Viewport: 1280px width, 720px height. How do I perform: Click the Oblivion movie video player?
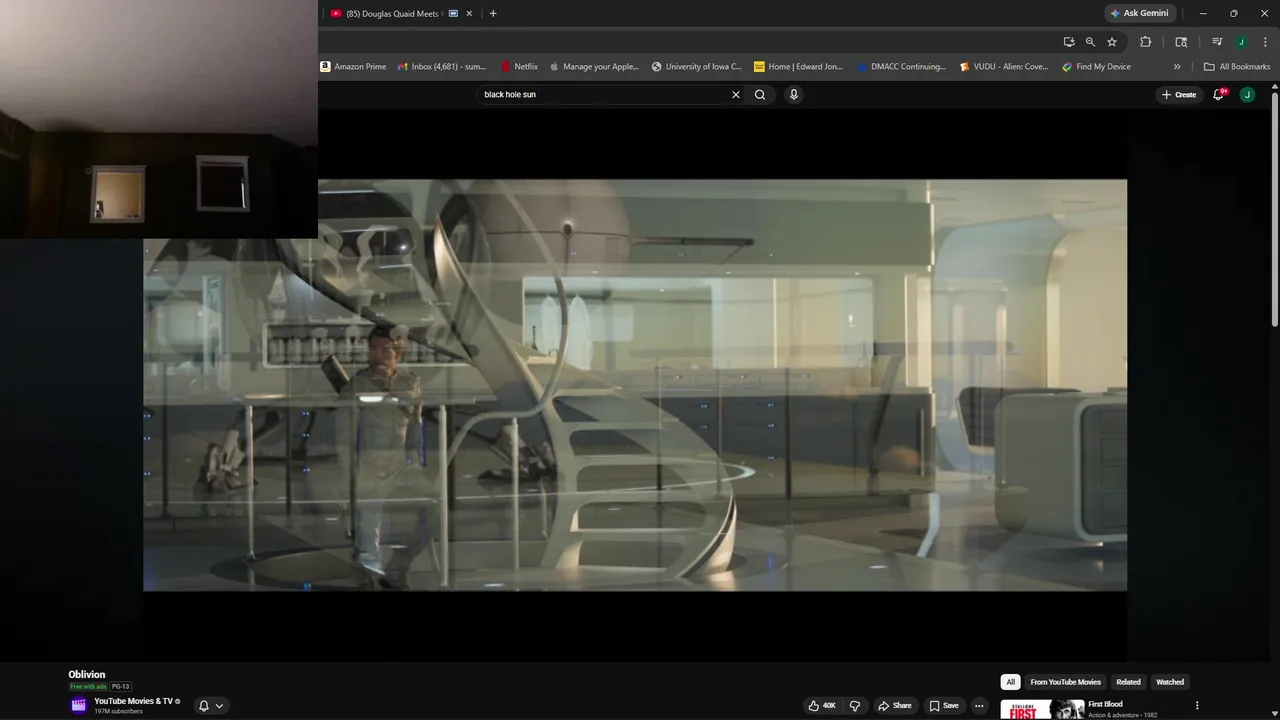pyautogui.click(x=635, y=385)
